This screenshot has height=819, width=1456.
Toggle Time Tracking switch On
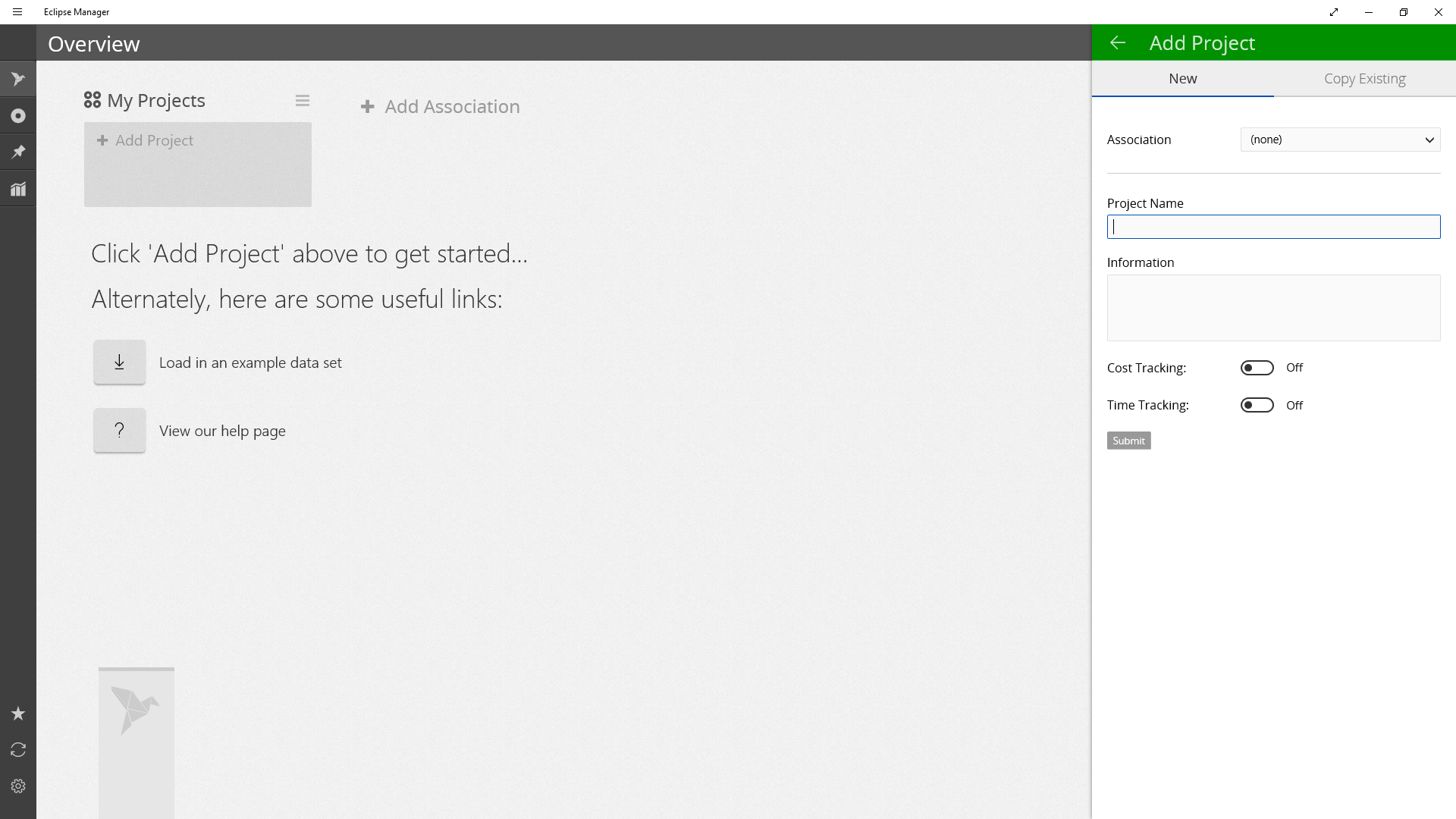1257,405
